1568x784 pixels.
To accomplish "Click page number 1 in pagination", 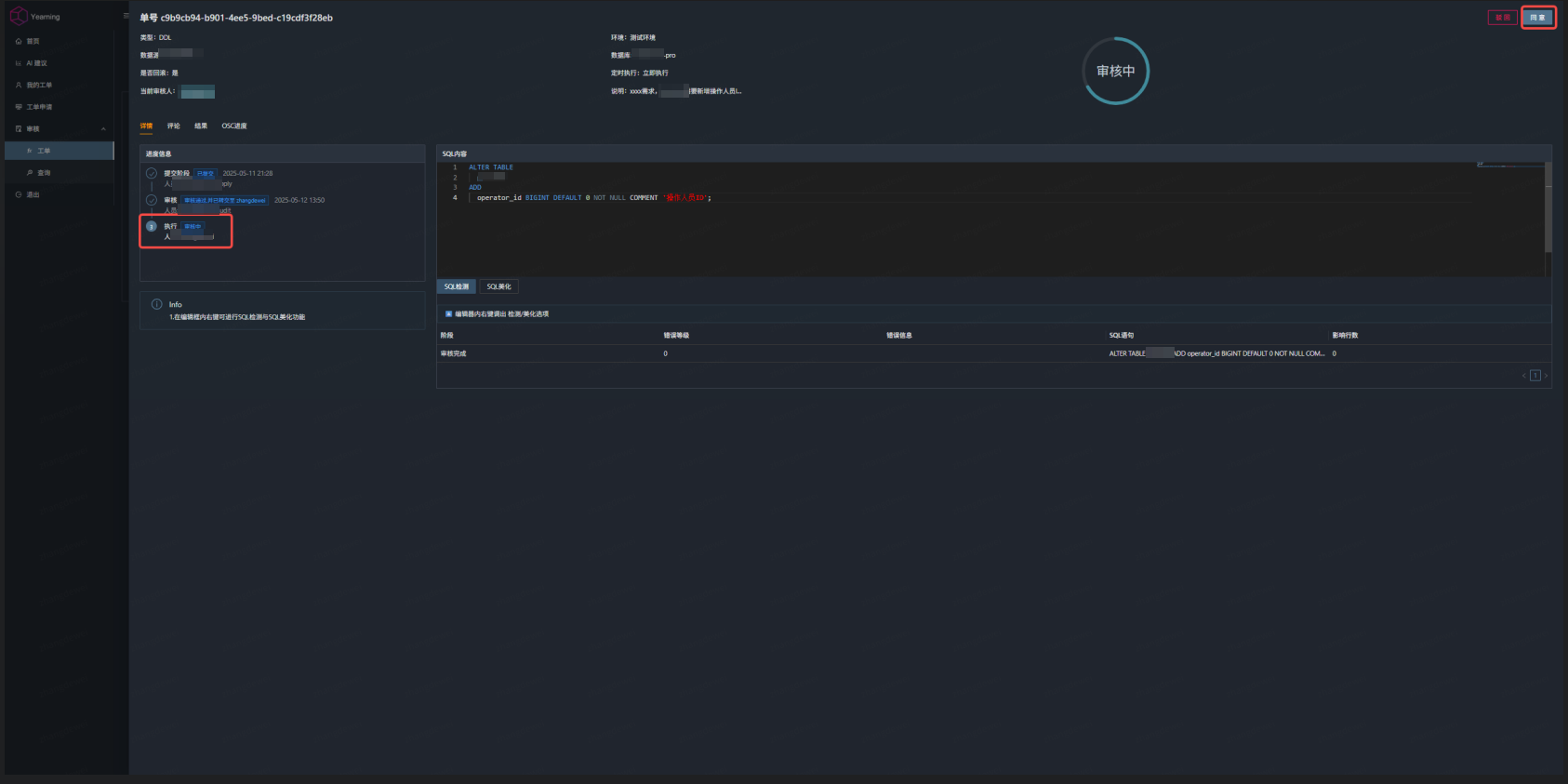I will click(x=1535, y=376).
